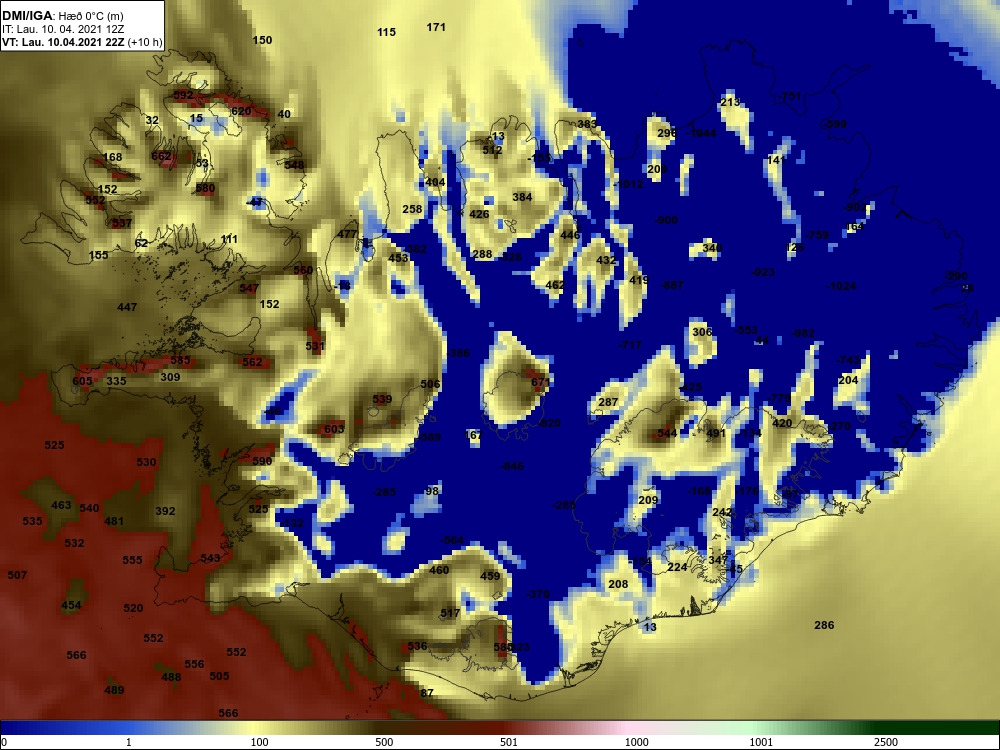The width and height of the screenshot is (1000, 750).
Task: Click the map value '605'
Action: click(82, 381)
